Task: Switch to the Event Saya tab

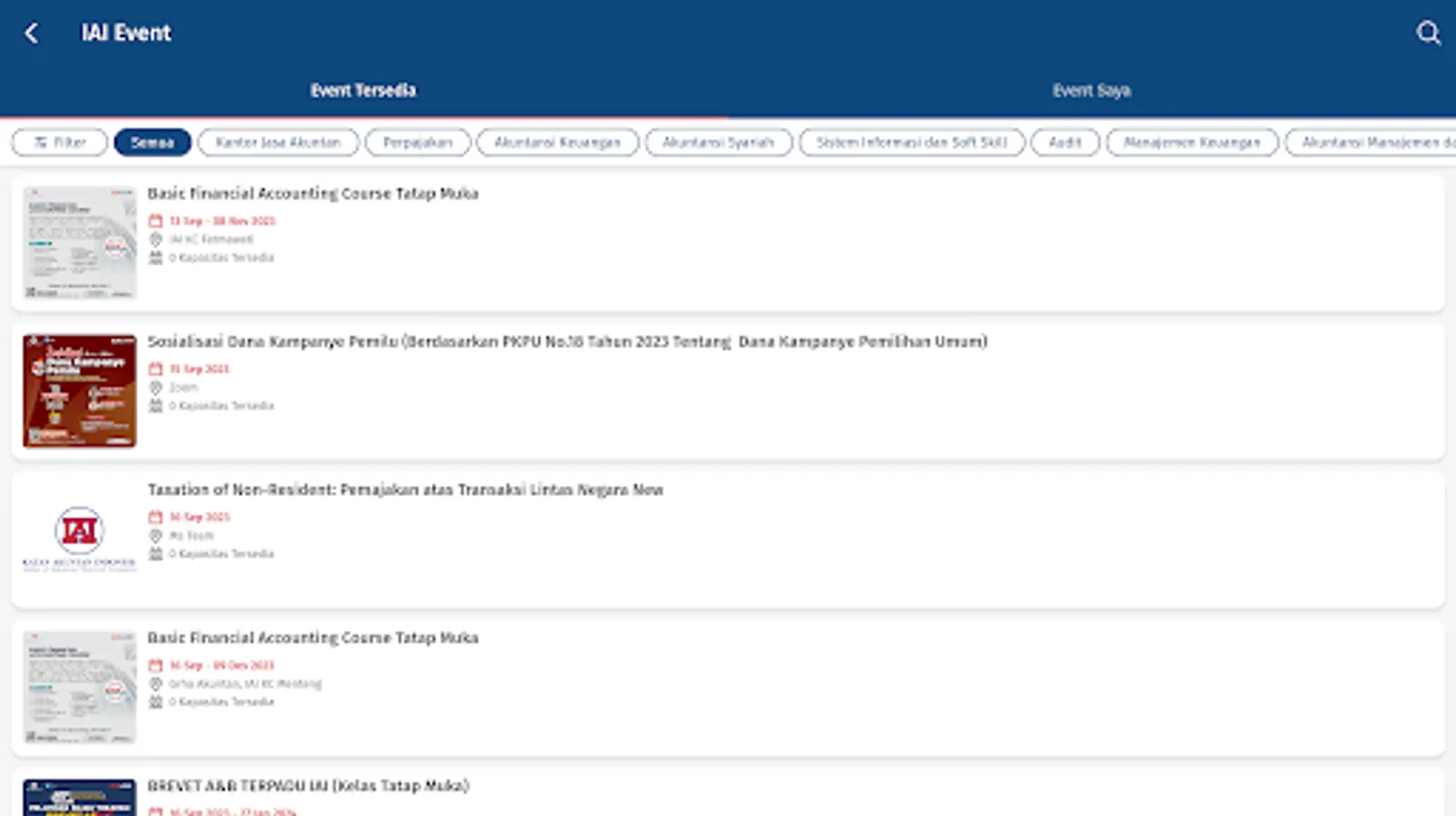Action: click(x=1092, y=91)
